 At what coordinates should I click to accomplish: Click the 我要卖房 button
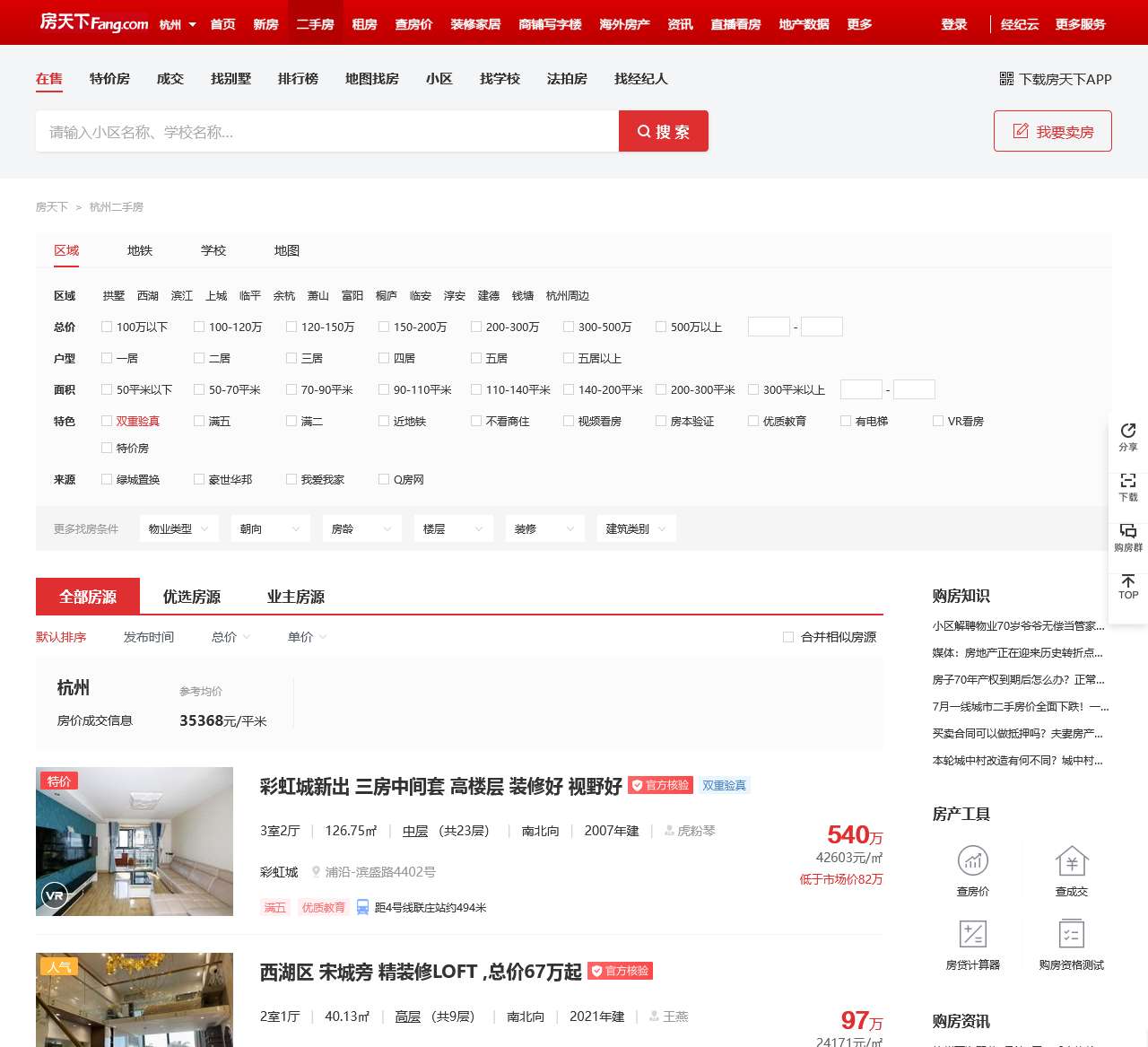click(1052, 132)
